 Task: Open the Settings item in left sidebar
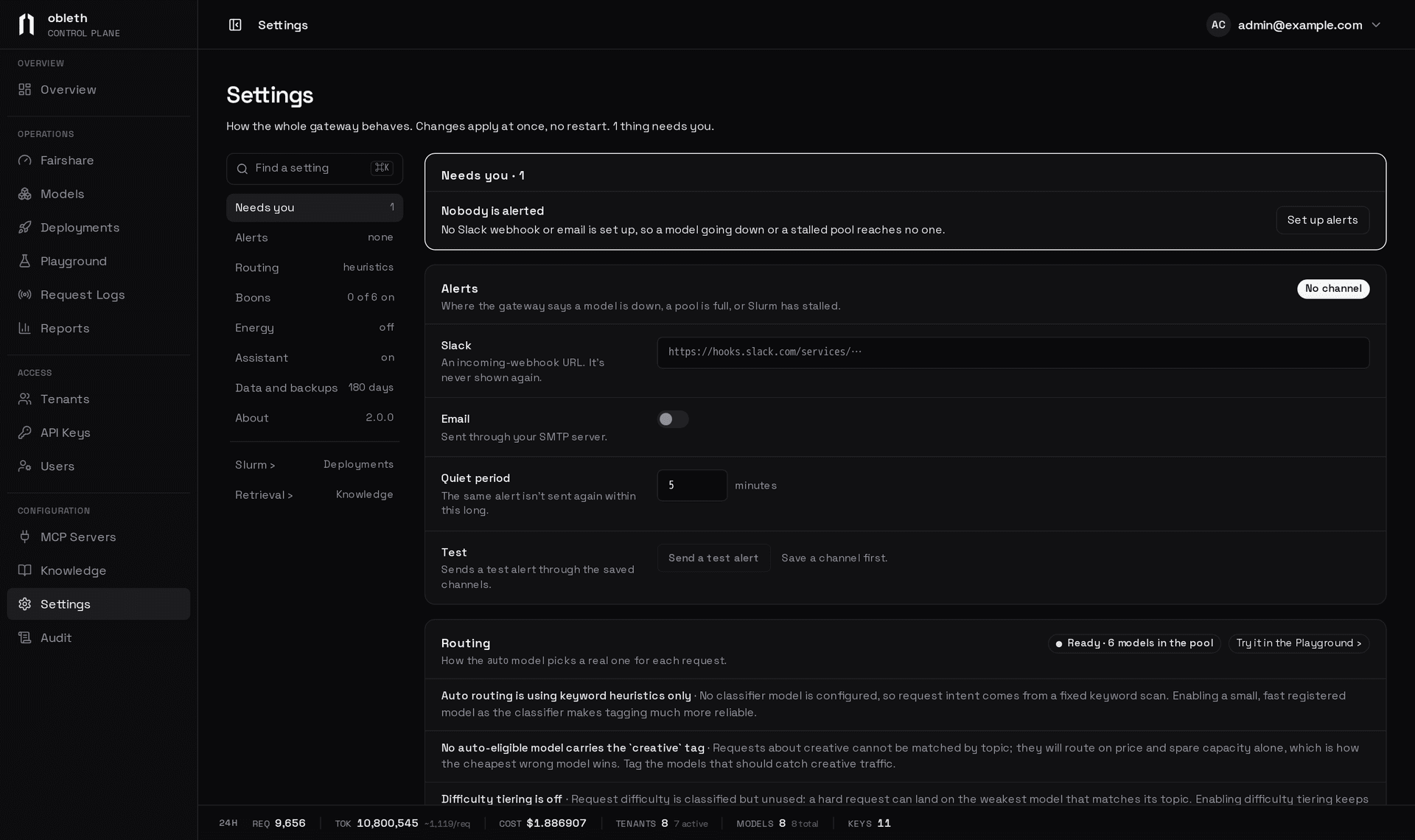coord(99,604)
